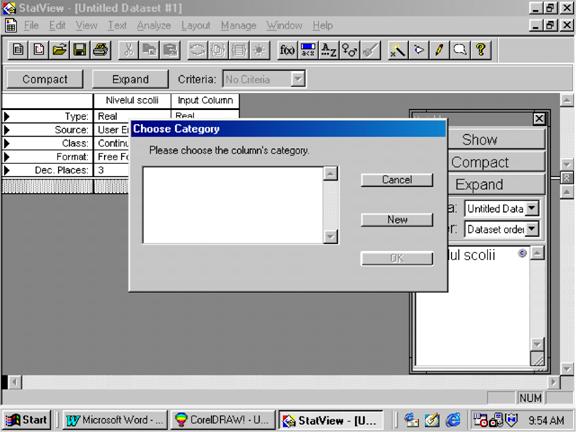Click Cancel in Choose Category dialog
Screen dimensions: 576x432
pos(397,180)
